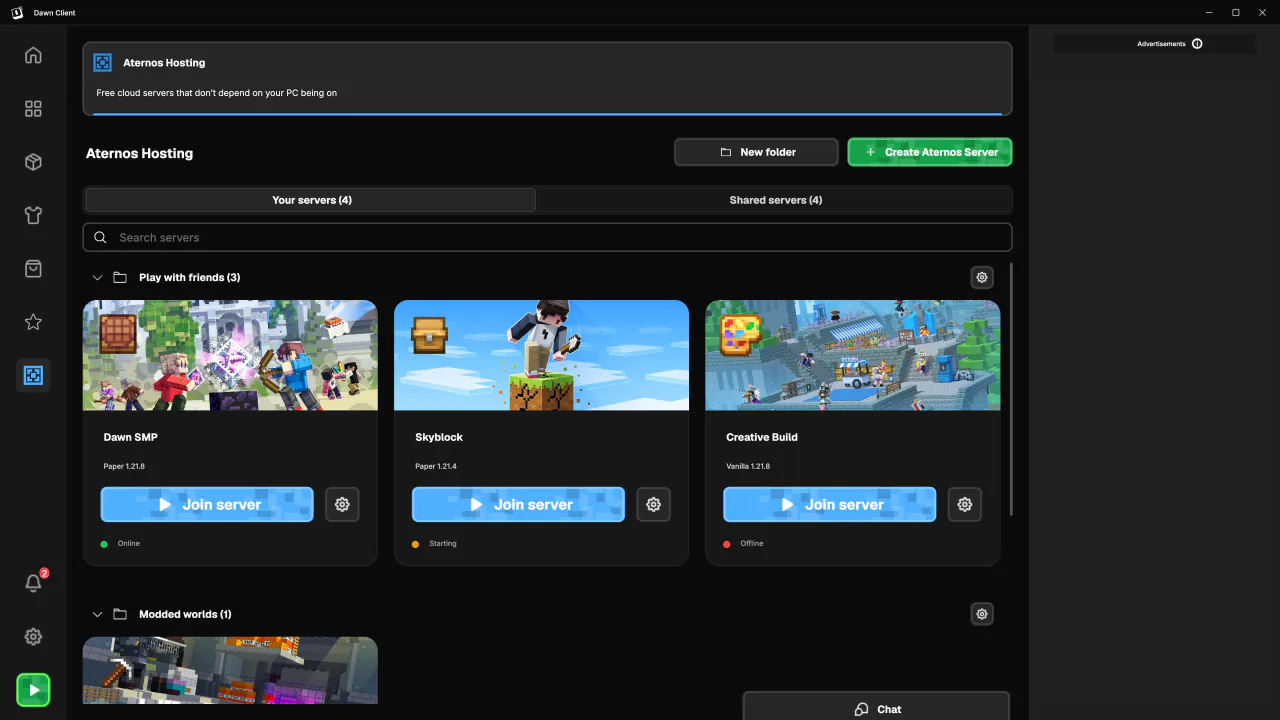Click the Creative Build Offline status text
Screen dimensions: 1280x720
click(752, 544)
